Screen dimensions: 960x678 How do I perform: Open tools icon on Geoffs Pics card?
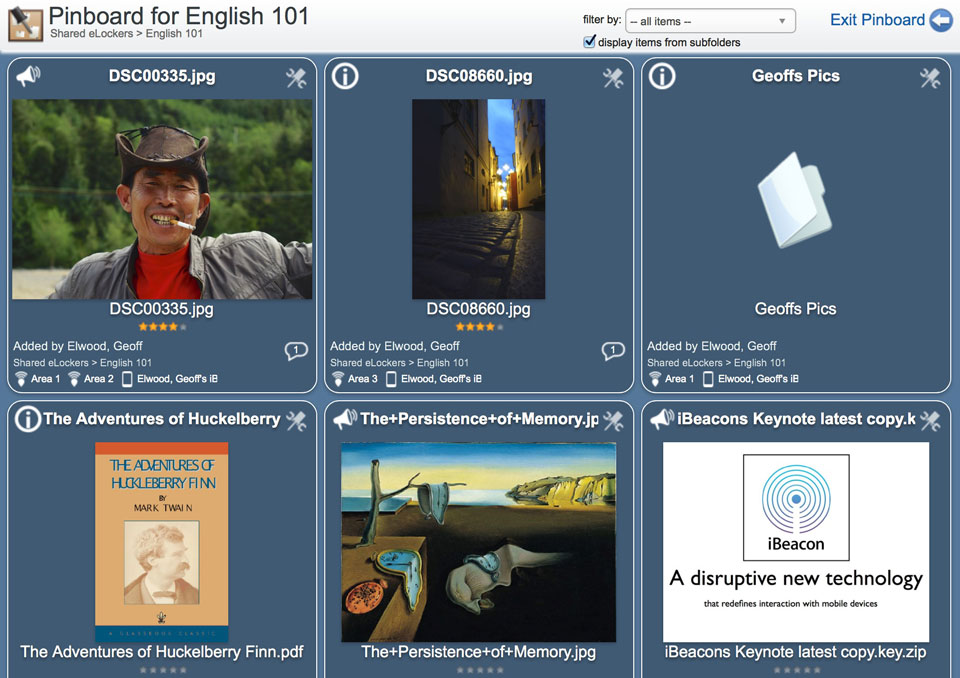[x=931, y=78]
